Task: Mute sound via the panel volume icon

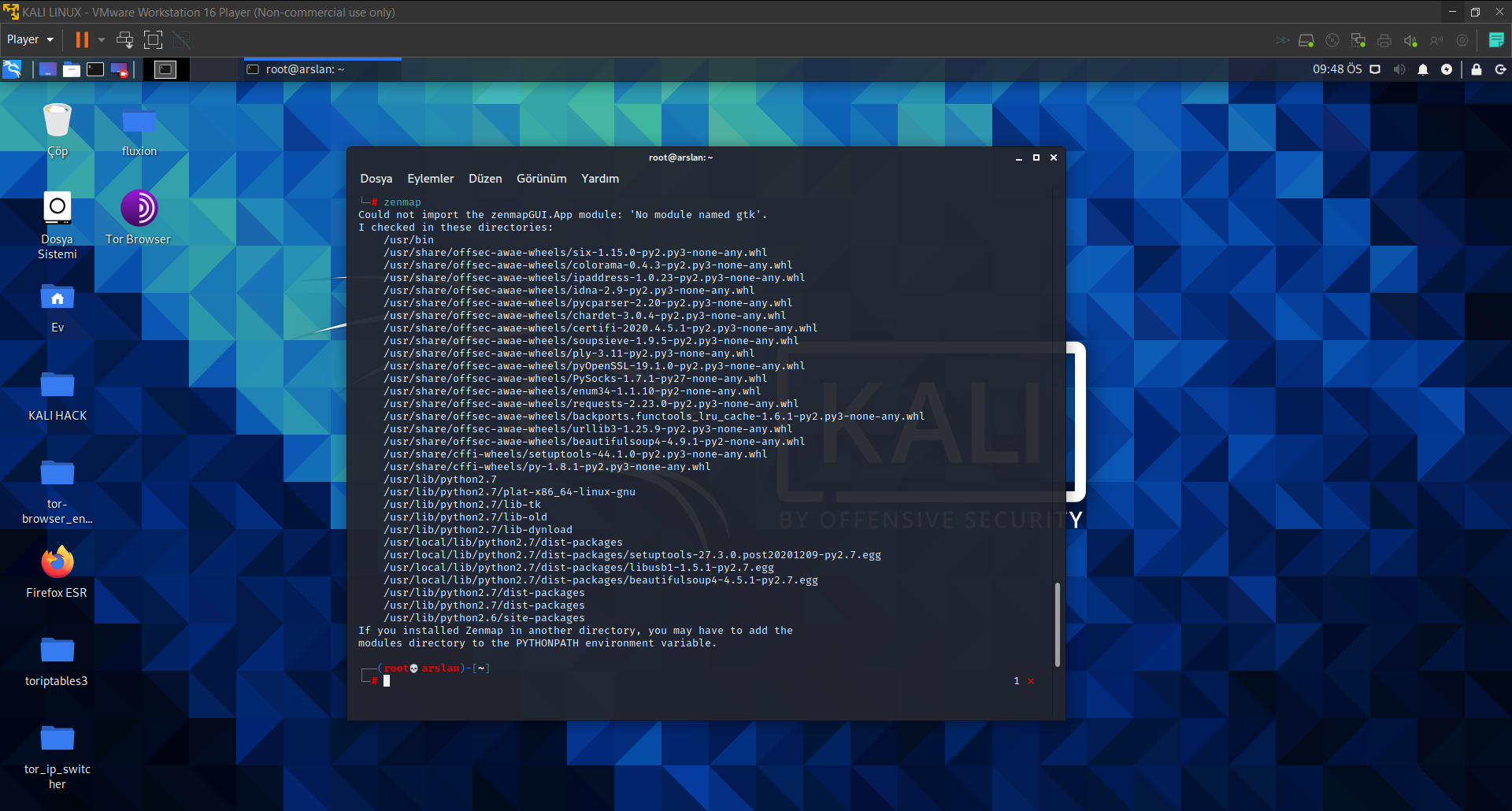Action: 1399,69
